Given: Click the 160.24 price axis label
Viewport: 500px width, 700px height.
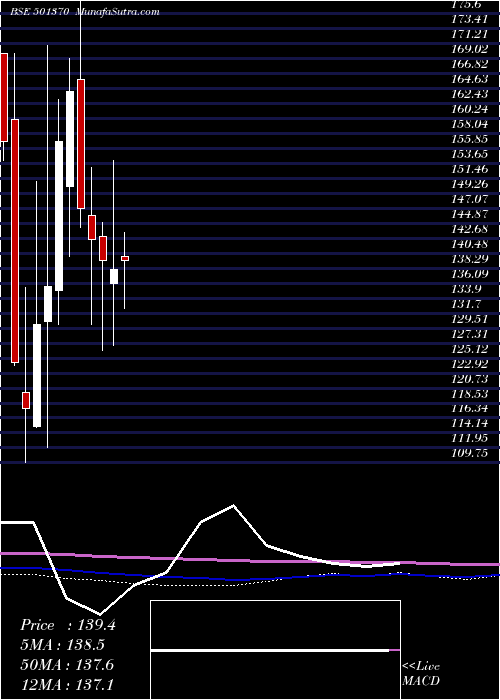Looking at the screenshot, I should (x=471, y=109).
